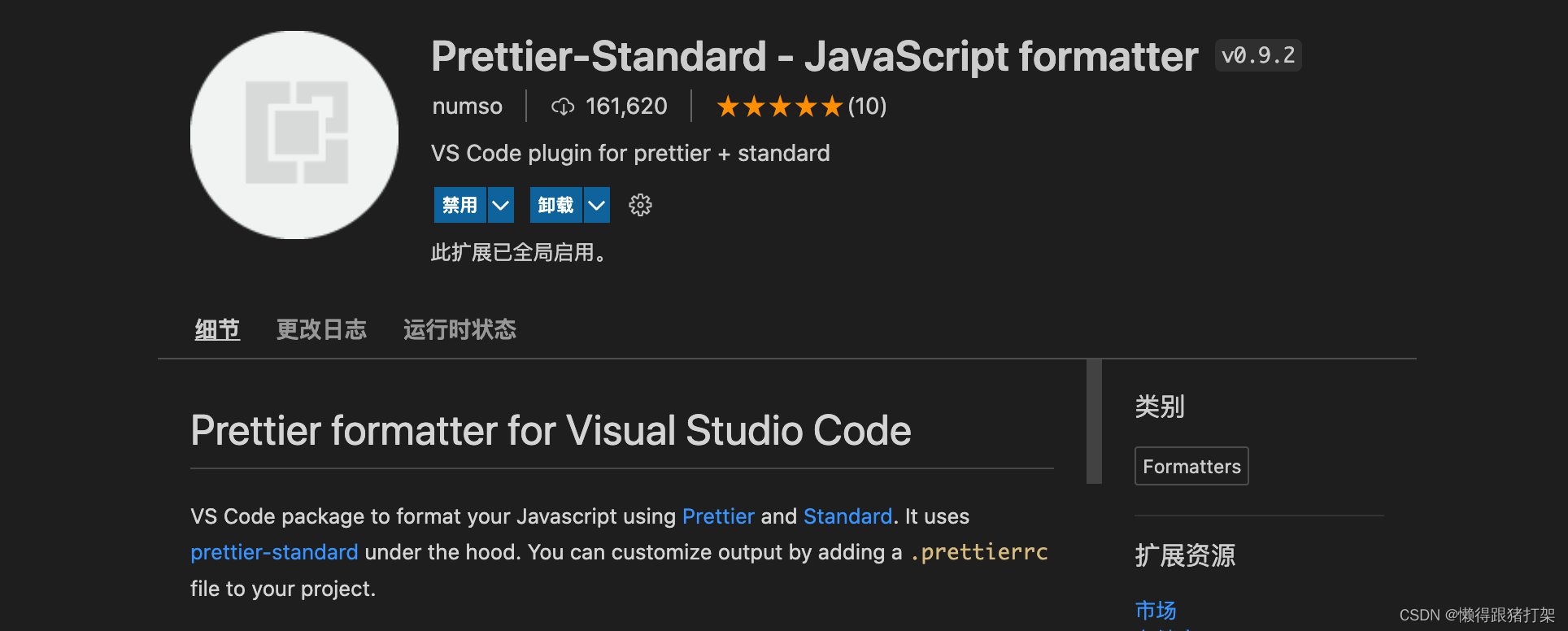Expand the 禁用 dropdown arrow
The width and height of the screenshot is (1568, 631).
coord(501,205)
